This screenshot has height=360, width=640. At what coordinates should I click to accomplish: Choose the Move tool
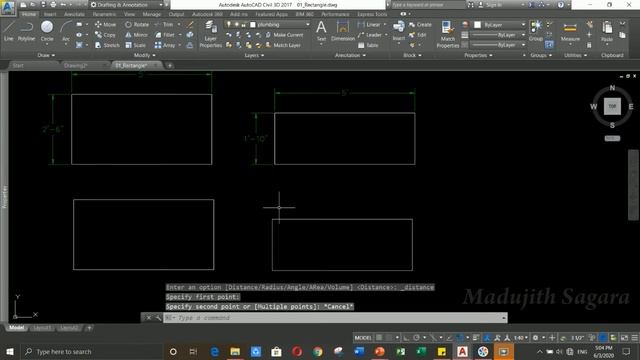coord(105,24)
